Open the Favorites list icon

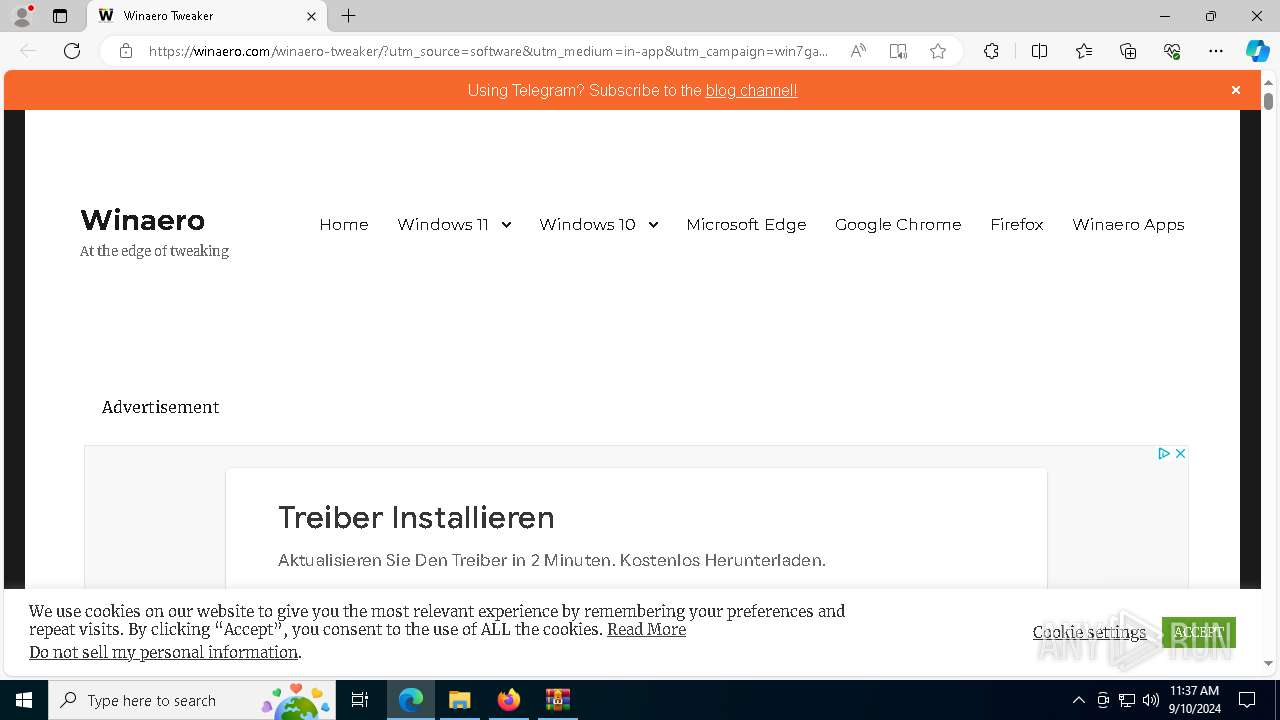tap(1084, 51)
